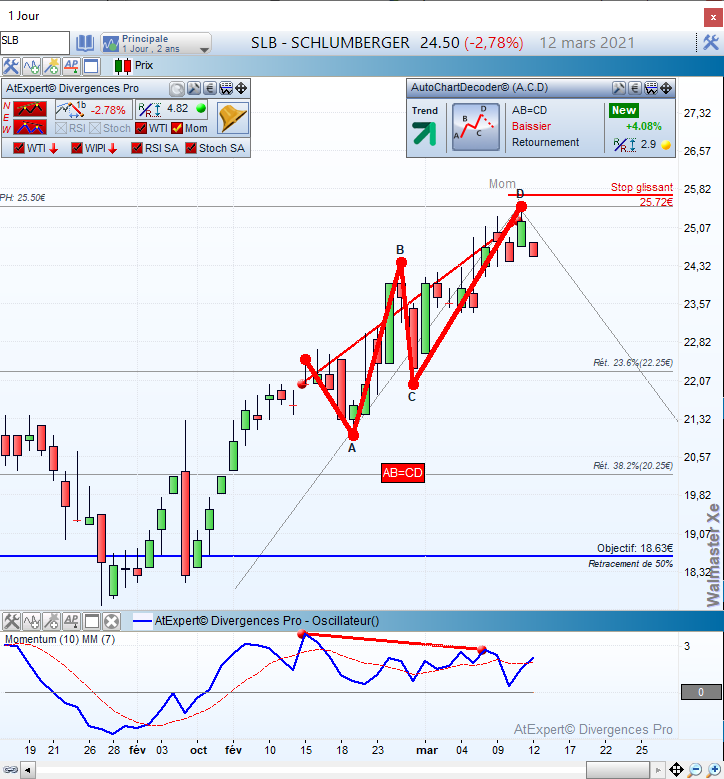
Task: Uncheck the WIPI checkbox
Action: (x=77, y=148)
